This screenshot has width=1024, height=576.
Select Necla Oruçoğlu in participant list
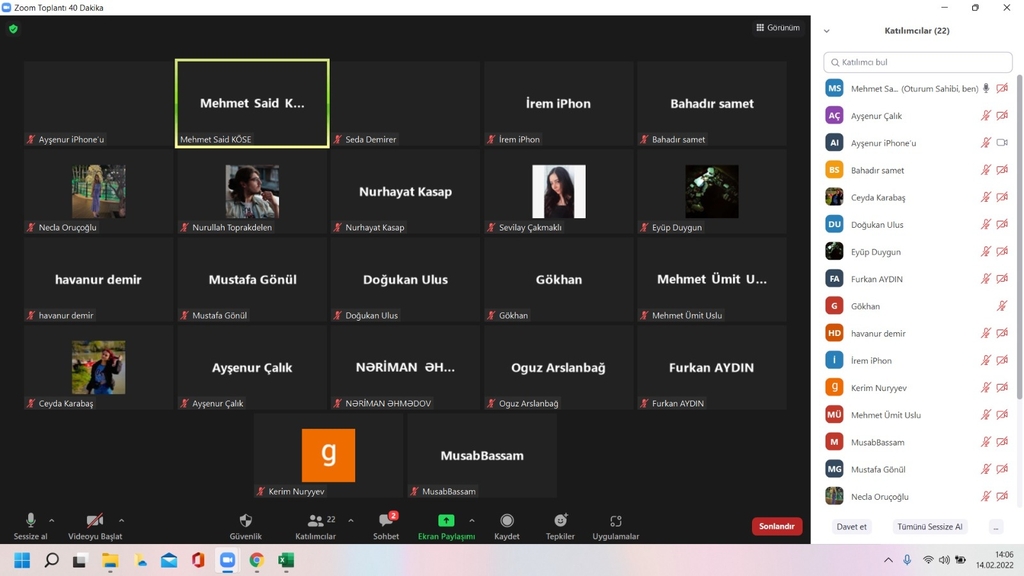pos(918,496)
